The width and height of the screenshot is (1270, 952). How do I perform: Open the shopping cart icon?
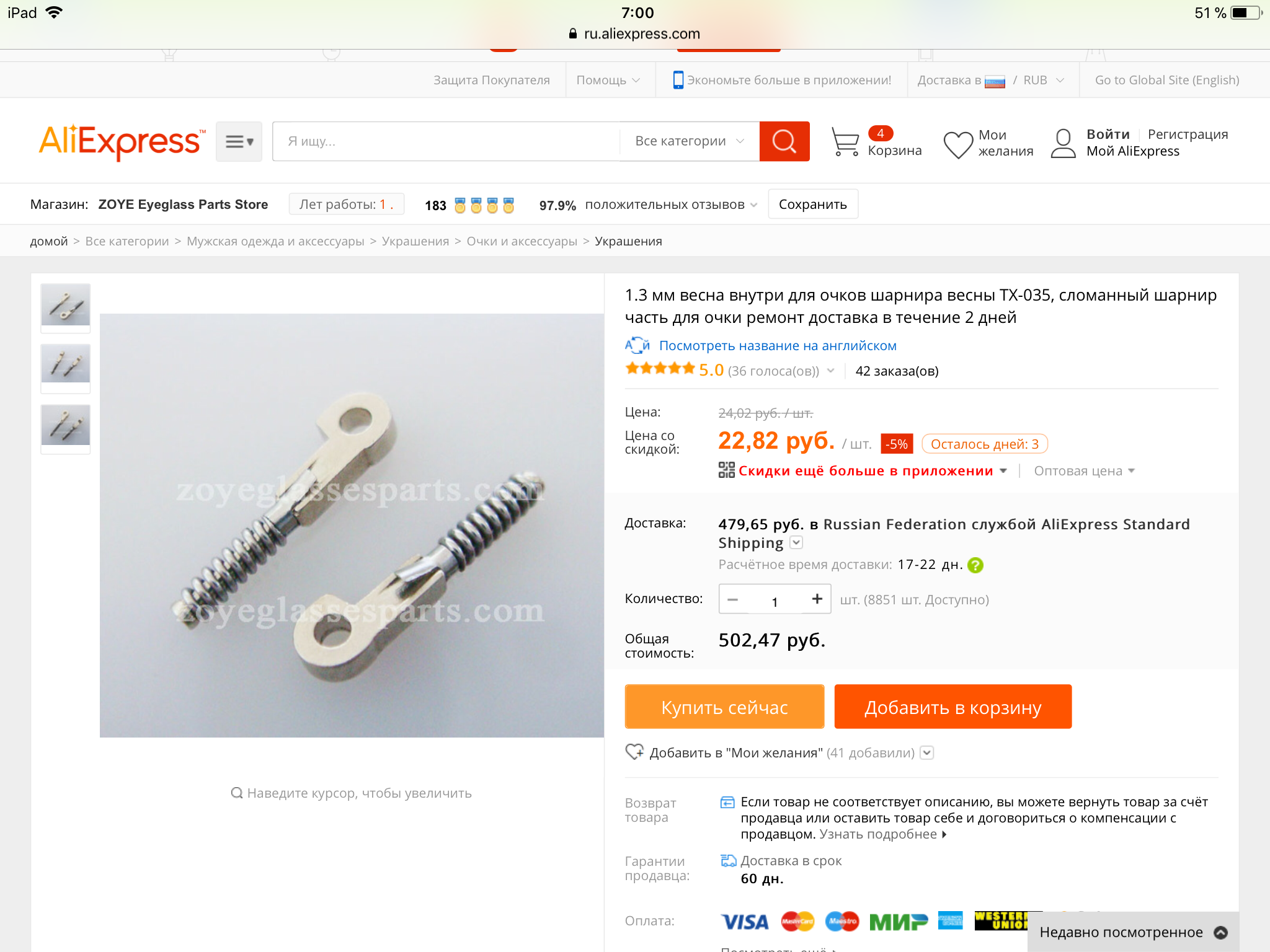point(845,142)
